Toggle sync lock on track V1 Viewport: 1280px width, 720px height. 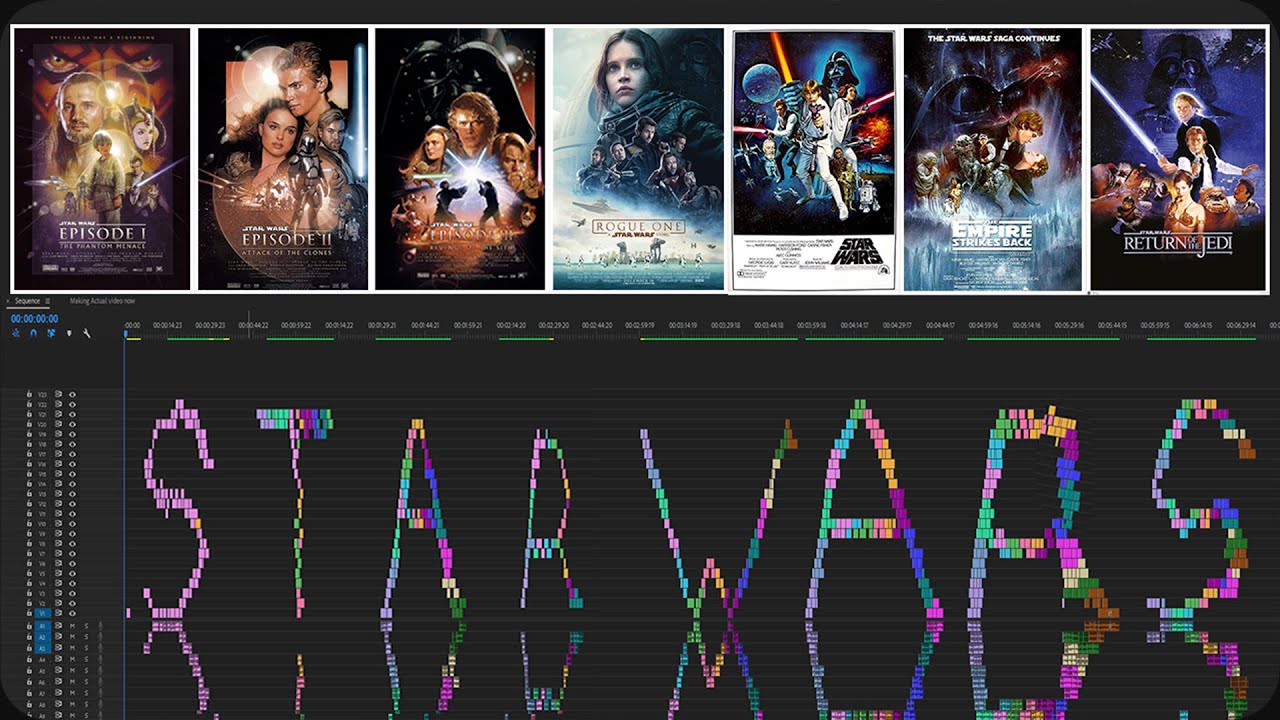(59, 613)
